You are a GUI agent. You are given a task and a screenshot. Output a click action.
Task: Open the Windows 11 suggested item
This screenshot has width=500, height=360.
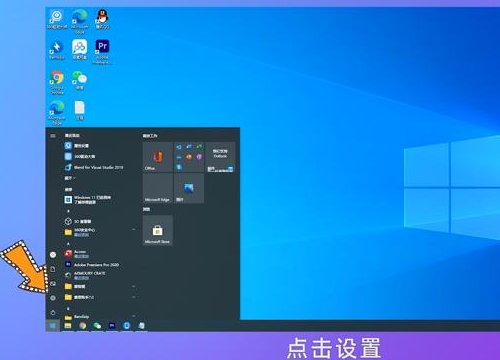click(x=88, y=200)
